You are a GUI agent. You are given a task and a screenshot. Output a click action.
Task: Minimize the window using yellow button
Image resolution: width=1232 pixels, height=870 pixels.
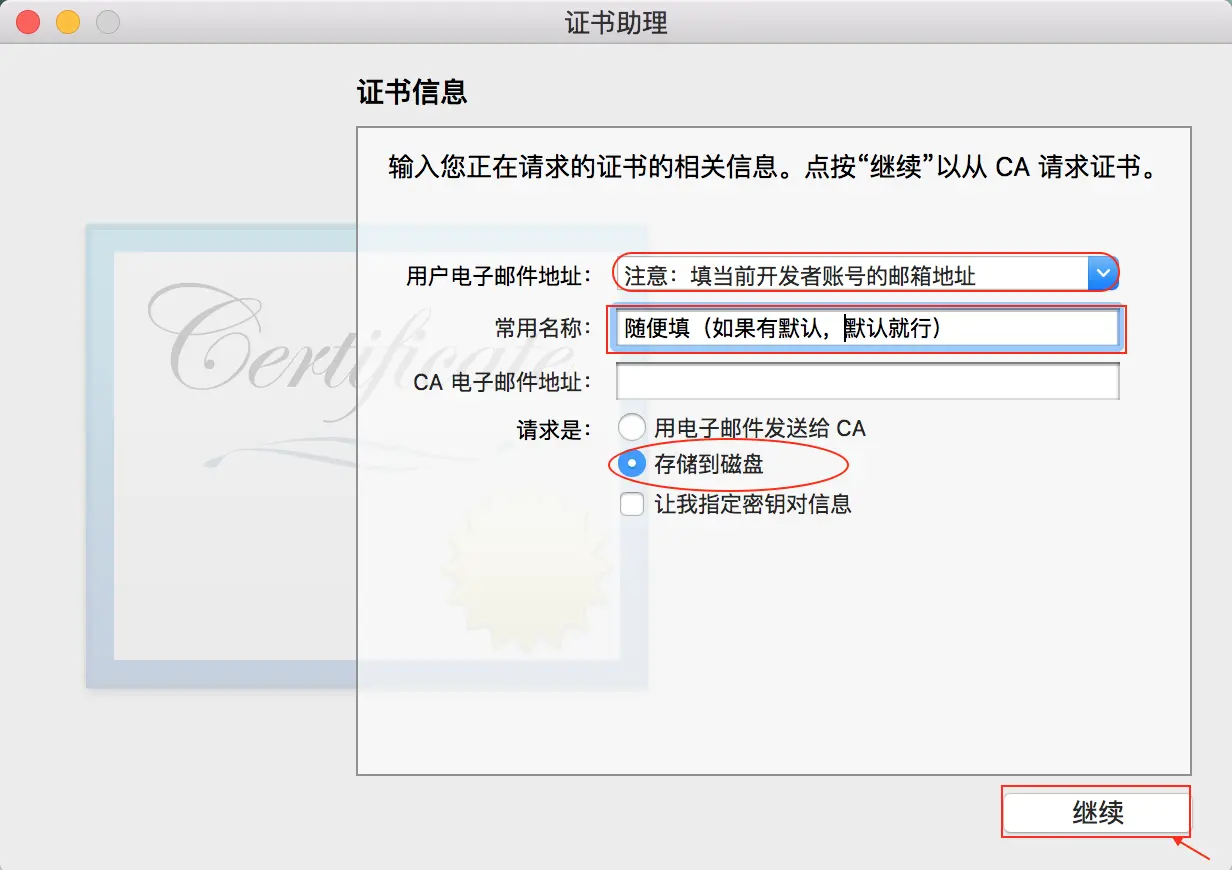tap(67, 22)
